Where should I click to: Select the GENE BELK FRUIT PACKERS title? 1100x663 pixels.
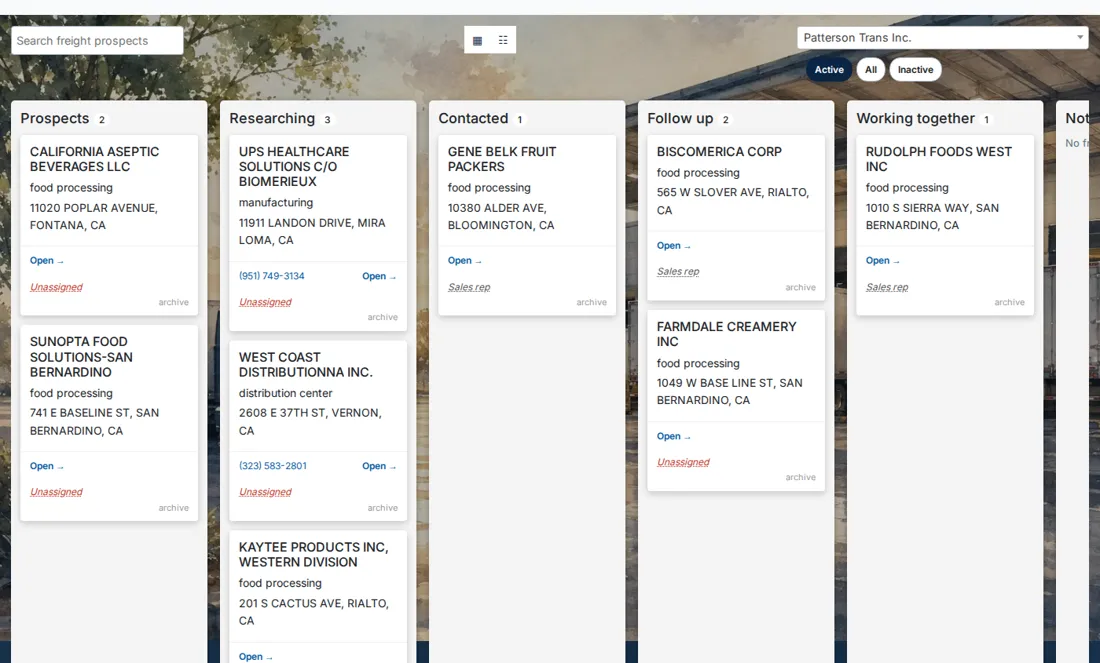pos(502,159)
